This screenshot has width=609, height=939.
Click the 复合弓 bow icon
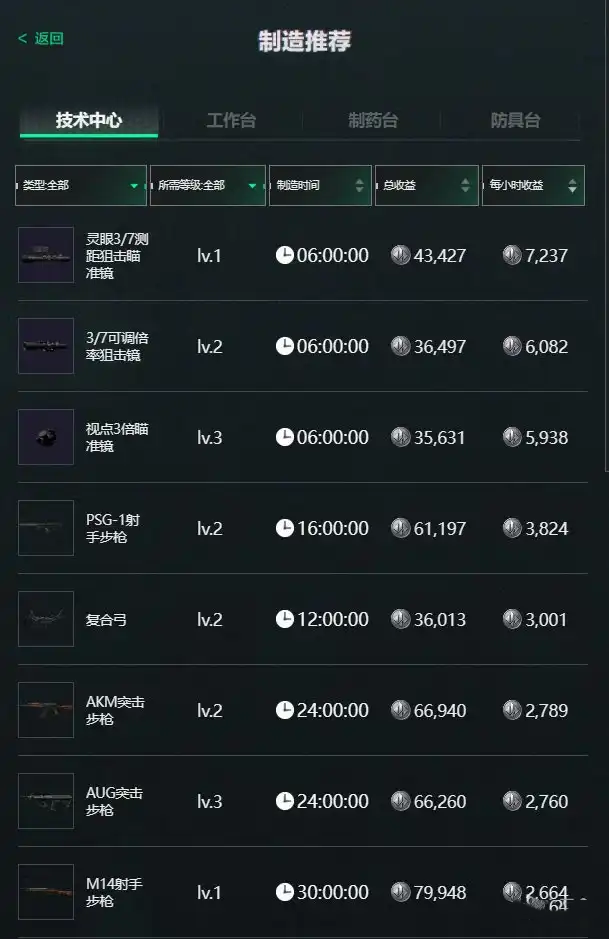click(46, 619)
